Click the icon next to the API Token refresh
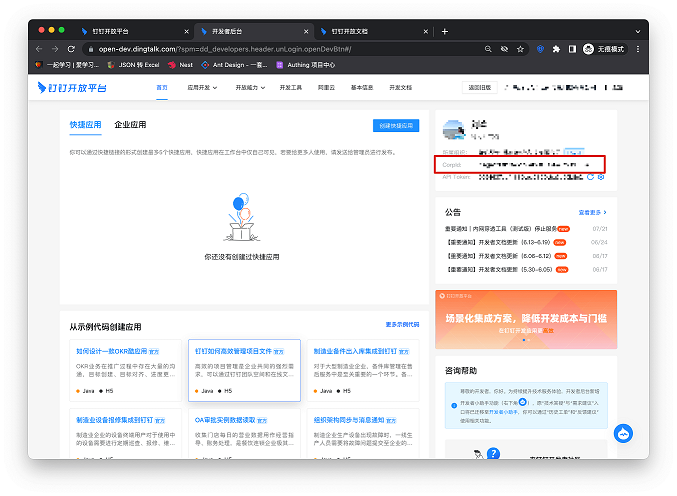This screenshot has height=496, width=677. click(x=600, y=177)
